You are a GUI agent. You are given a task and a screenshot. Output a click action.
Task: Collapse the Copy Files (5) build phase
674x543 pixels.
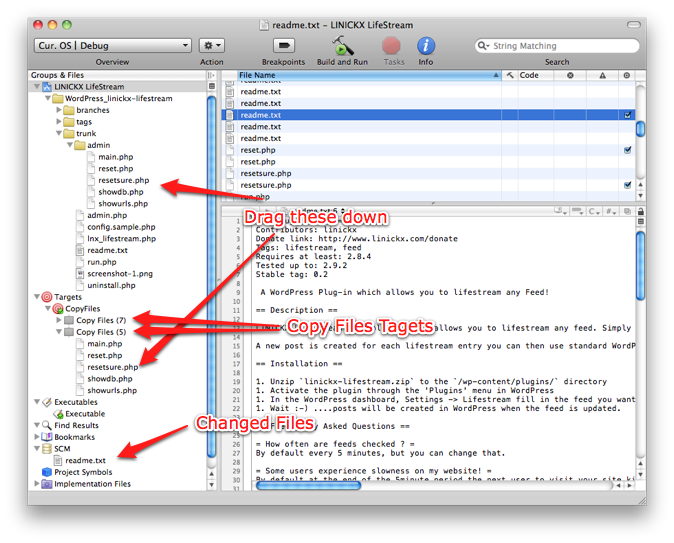[x=59, y=332]
